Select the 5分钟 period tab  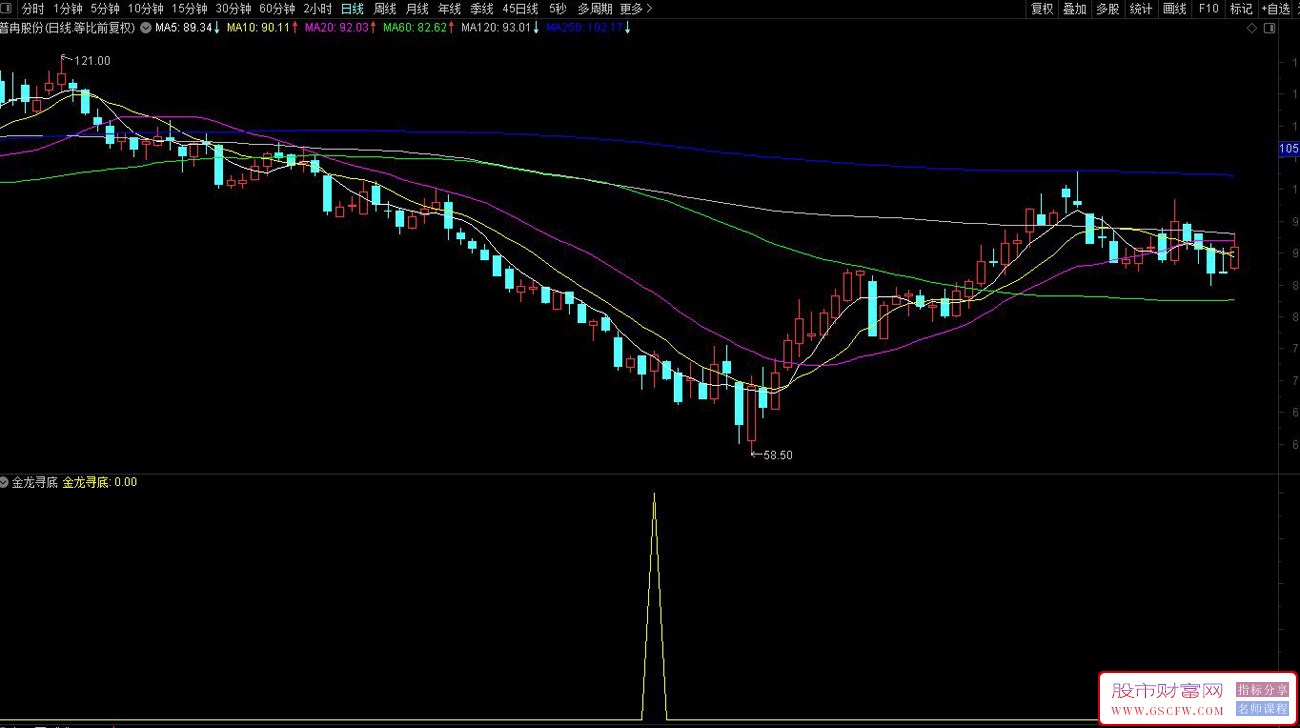tap(105, 8)
